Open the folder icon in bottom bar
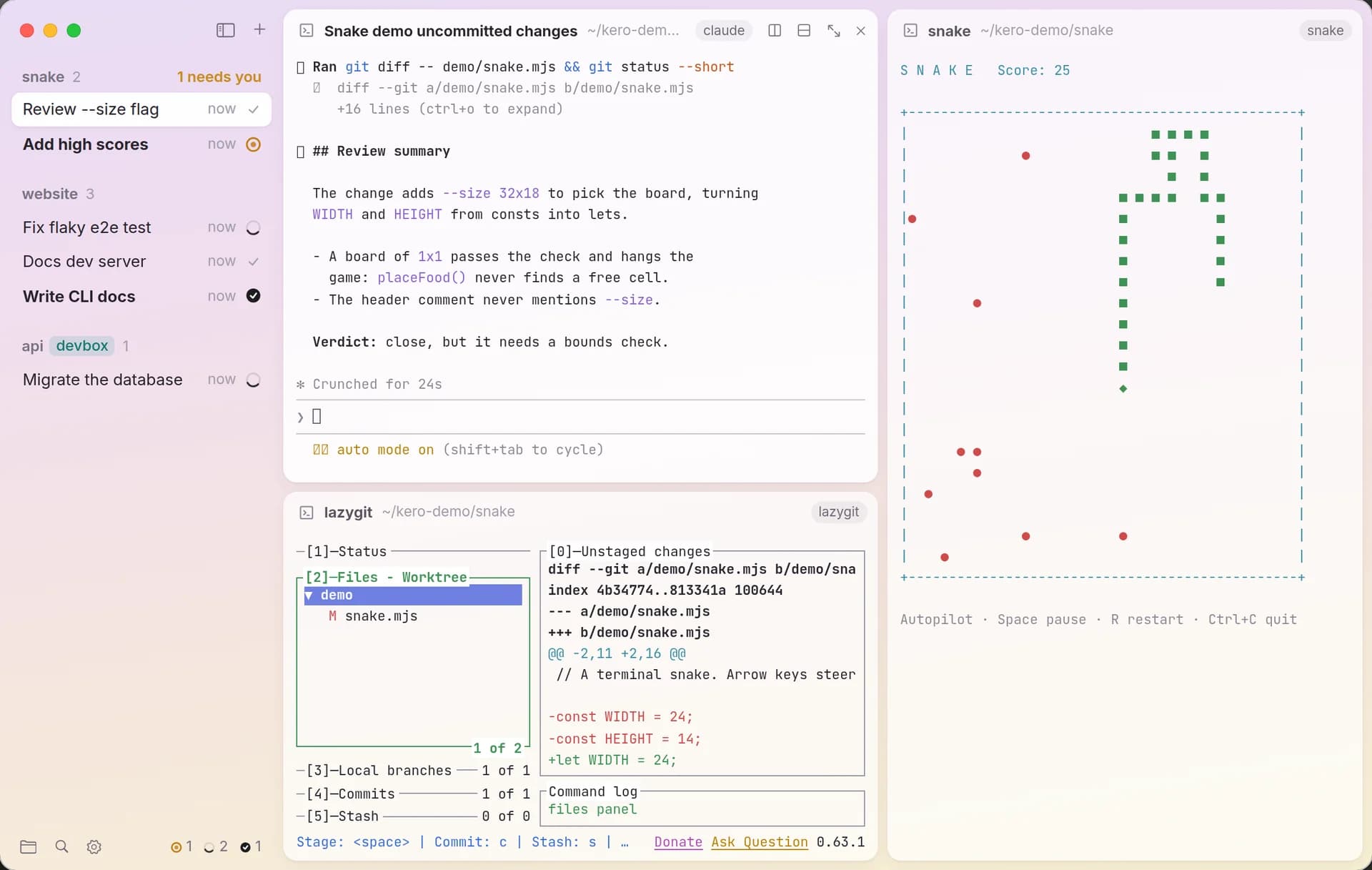The width and height of the screenshot is (1372, 870). [29, 847]
